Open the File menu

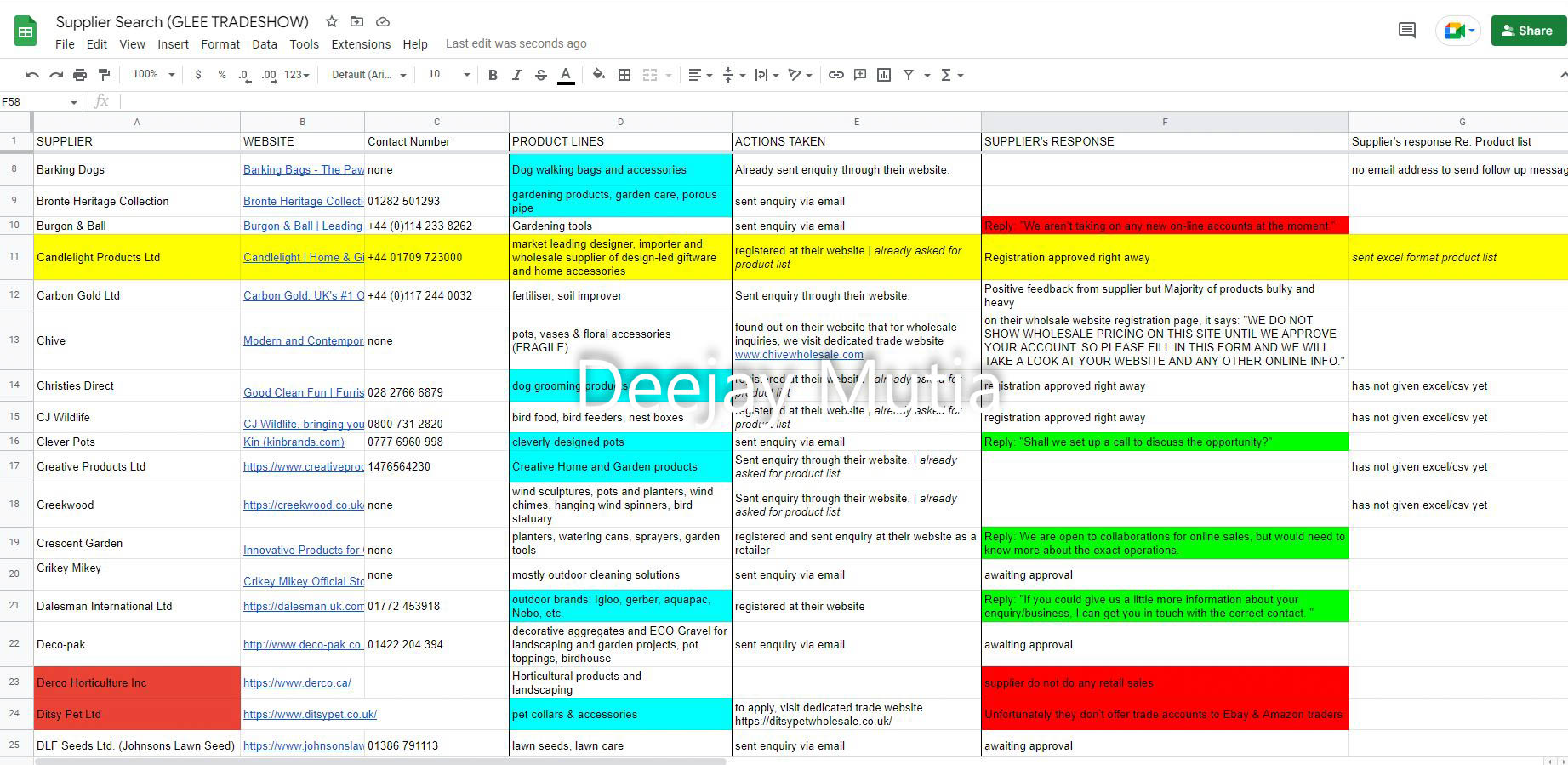(x=65, y=44)
